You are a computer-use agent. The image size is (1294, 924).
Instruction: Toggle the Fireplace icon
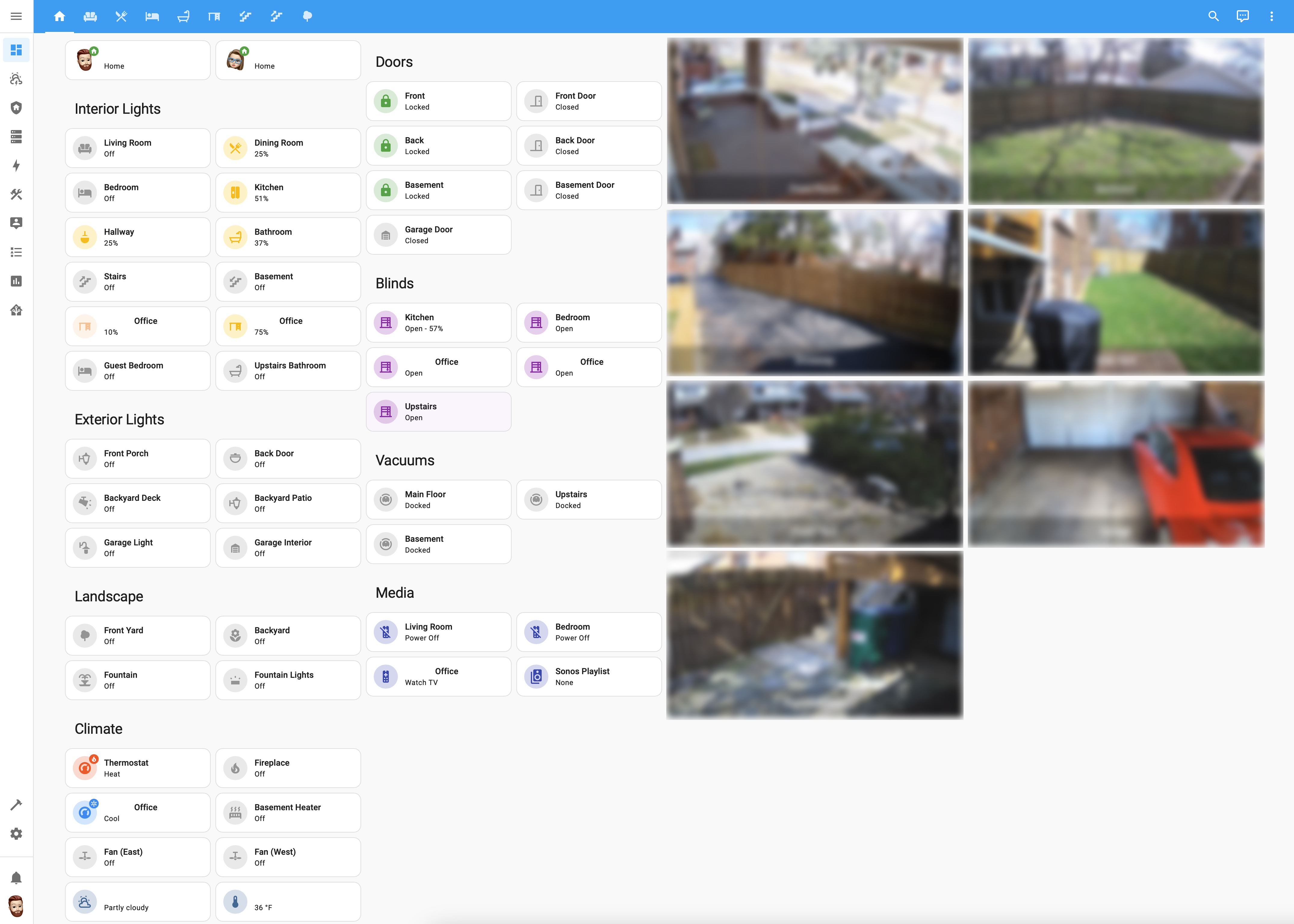tap(235, 768)
